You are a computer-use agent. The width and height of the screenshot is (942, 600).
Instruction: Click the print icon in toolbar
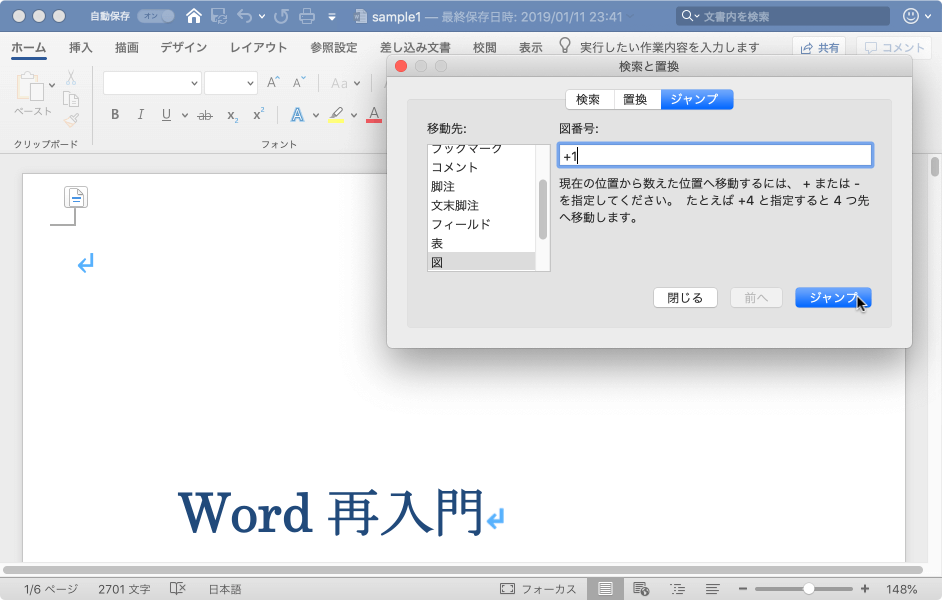307,16
